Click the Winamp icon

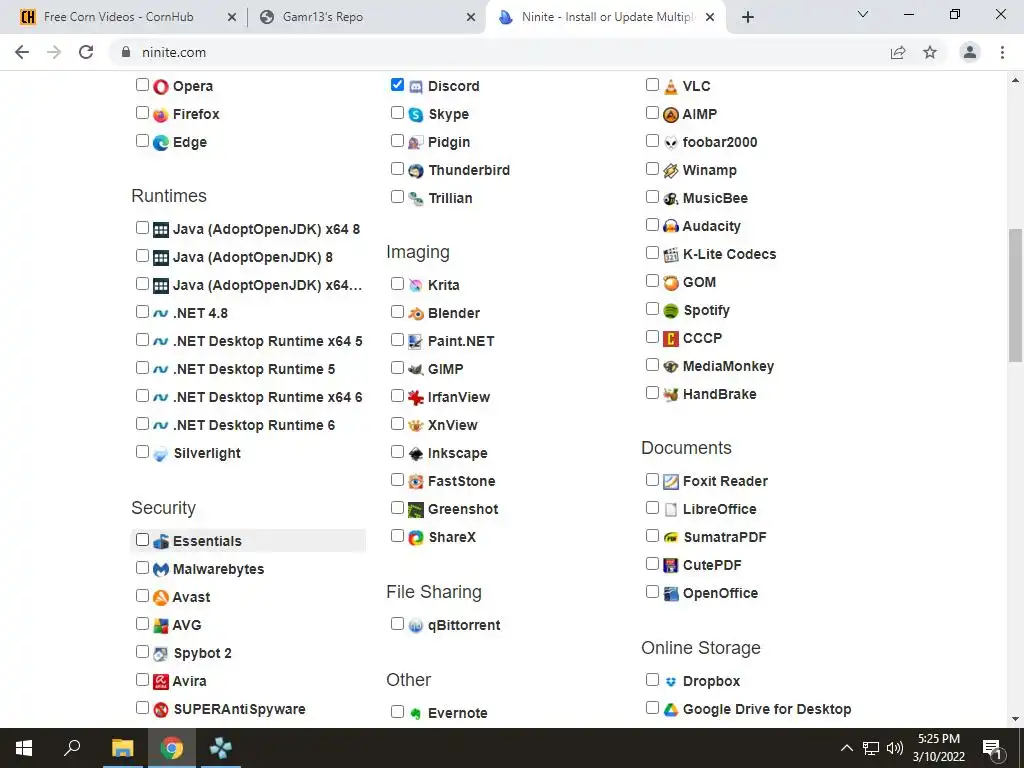pyautogui.click(x=671, y=170)
